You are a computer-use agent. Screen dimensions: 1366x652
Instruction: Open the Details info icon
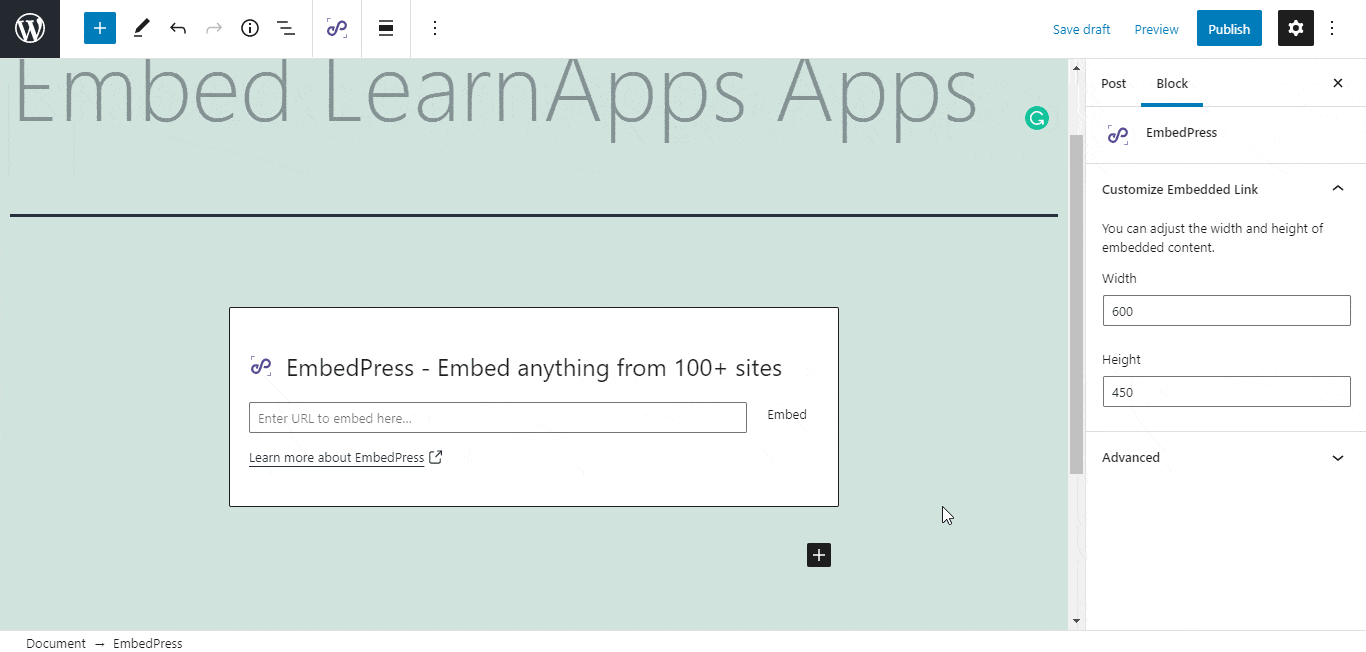pyautogui.click(x=250, y=28)
